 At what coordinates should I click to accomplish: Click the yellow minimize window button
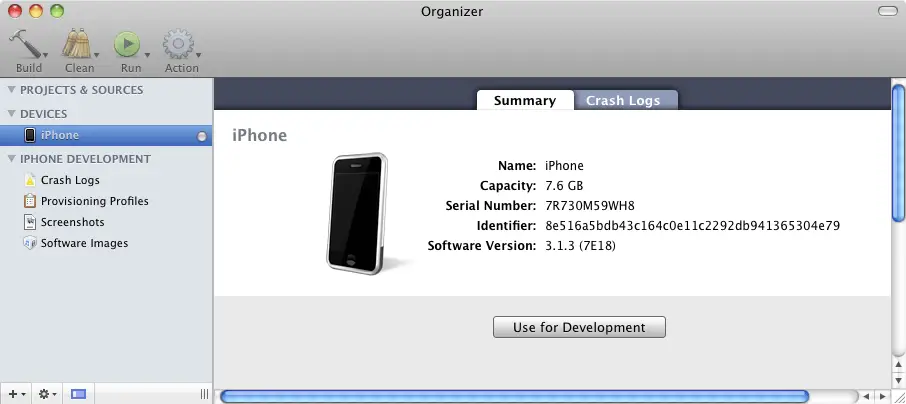point(36,11)
